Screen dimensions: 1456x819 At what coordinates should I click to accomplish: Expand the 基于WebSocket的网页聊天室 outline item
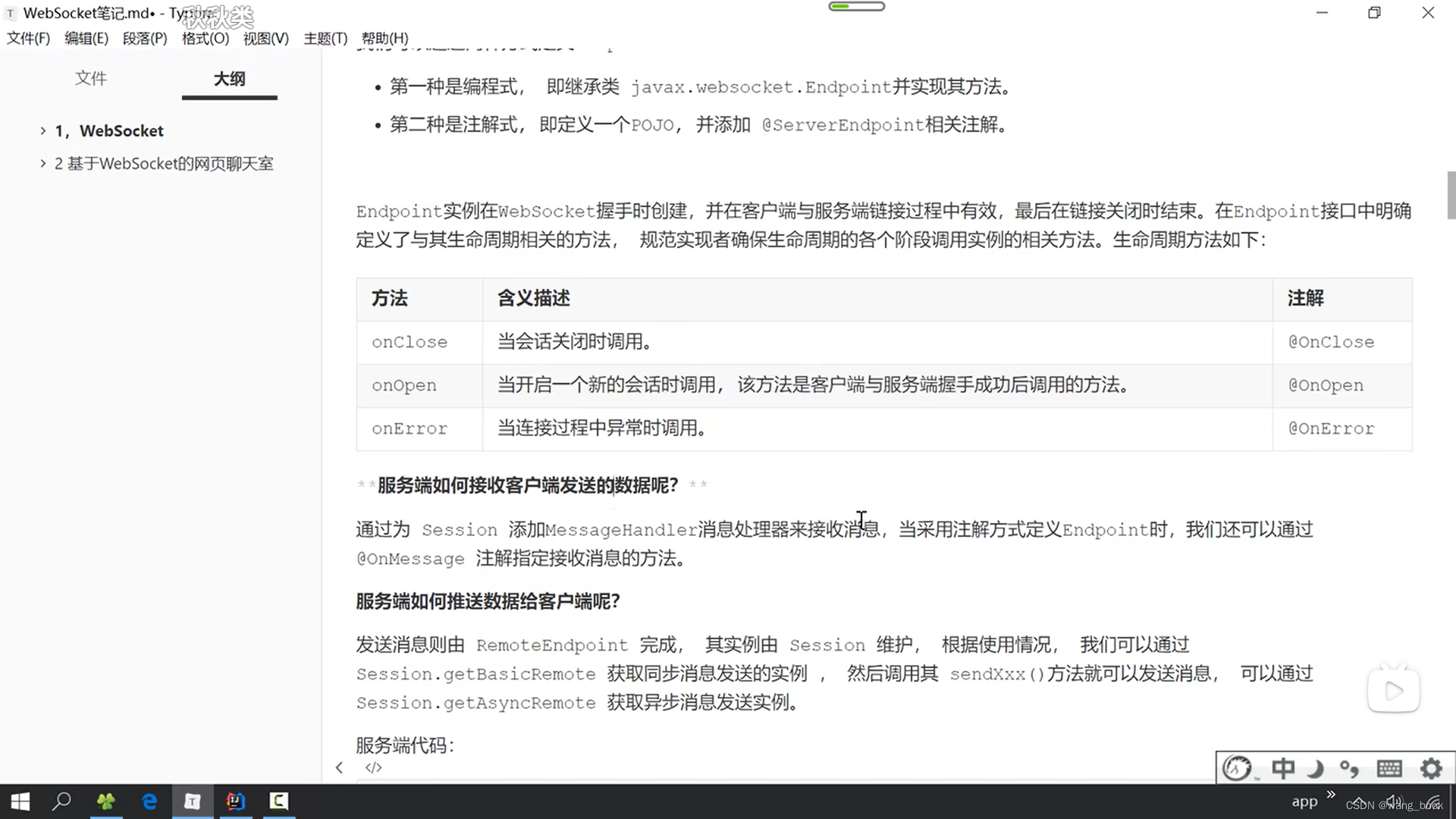coord(43,163)
